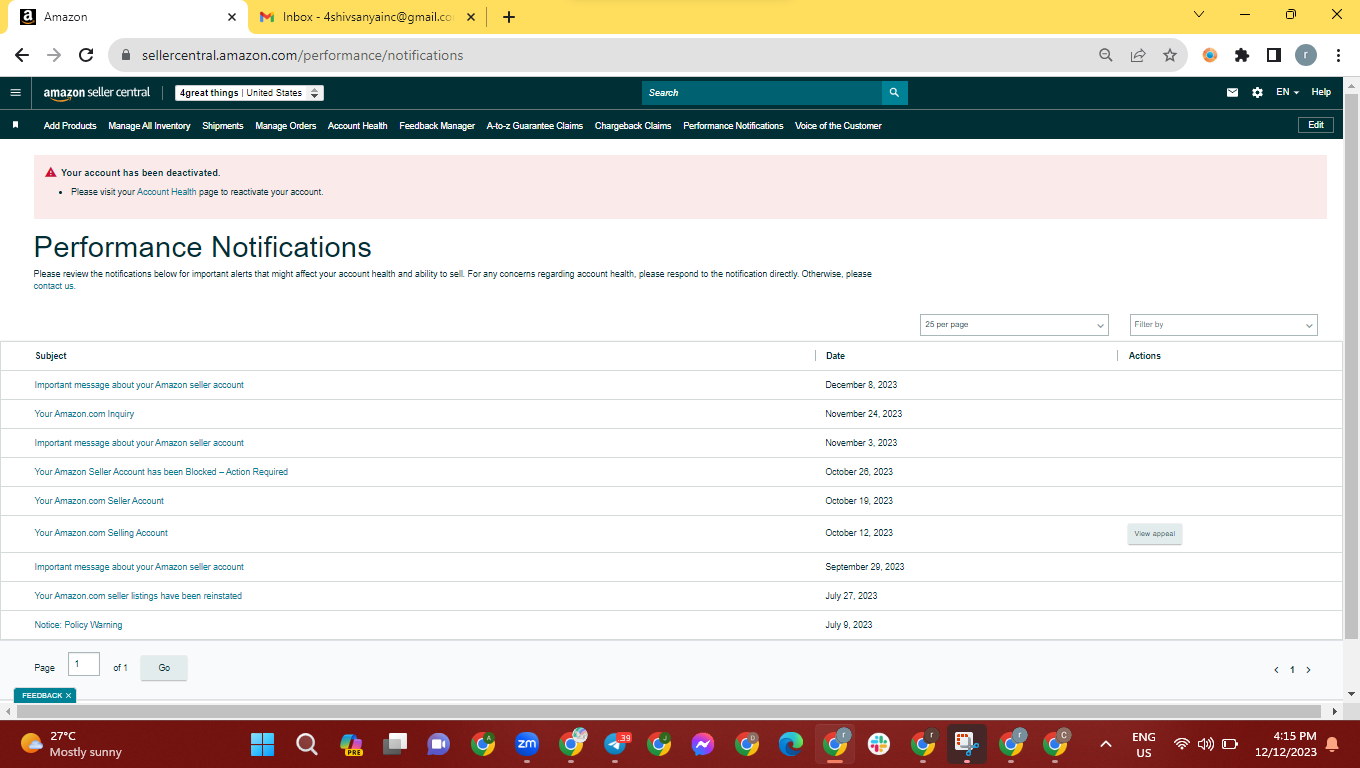Go to the next page of notifications
Screen dimensions: 1360x768
click(1308, 670)
